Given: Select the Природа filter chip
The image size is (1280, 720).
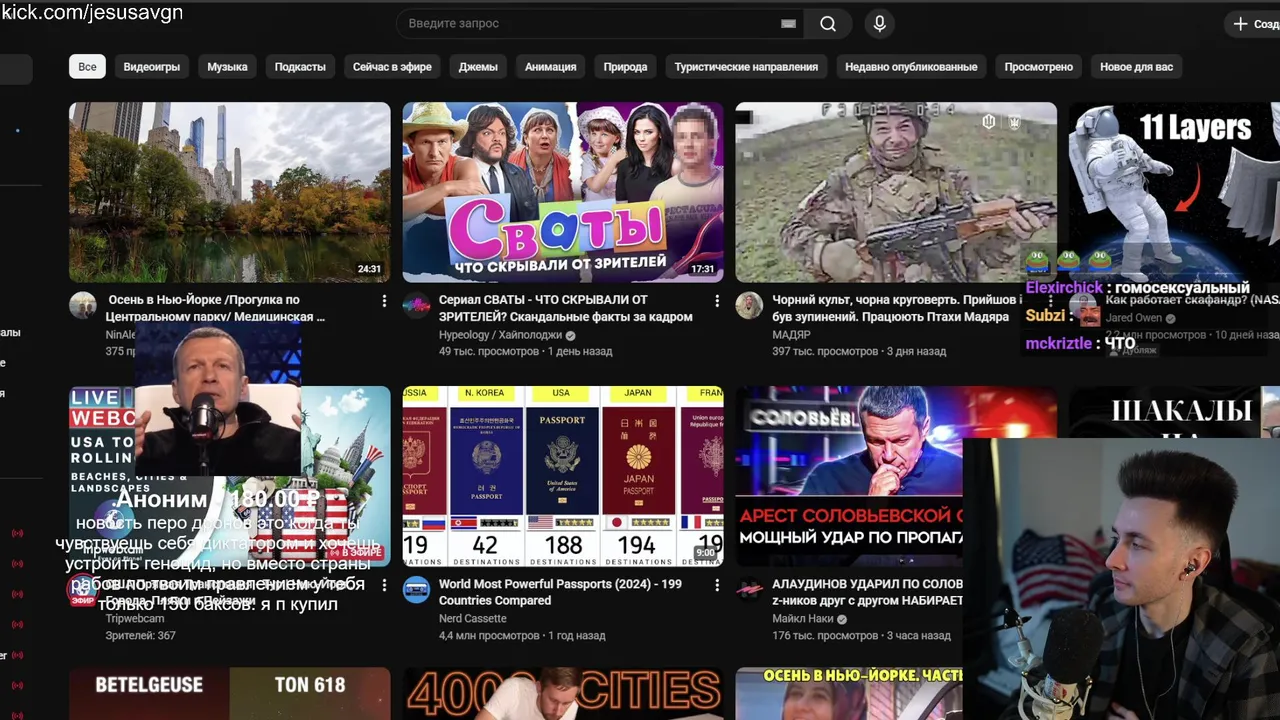Looking at the screenshot, I should click(x=625, y=67).
